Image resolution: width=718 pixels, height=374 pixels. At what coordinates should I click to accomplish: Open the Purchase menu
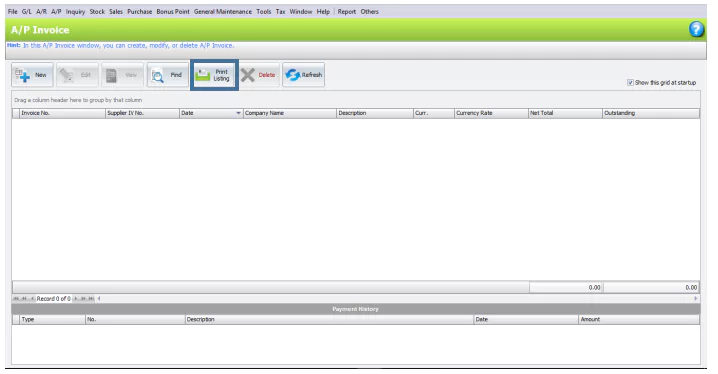(x=140, y=11)
